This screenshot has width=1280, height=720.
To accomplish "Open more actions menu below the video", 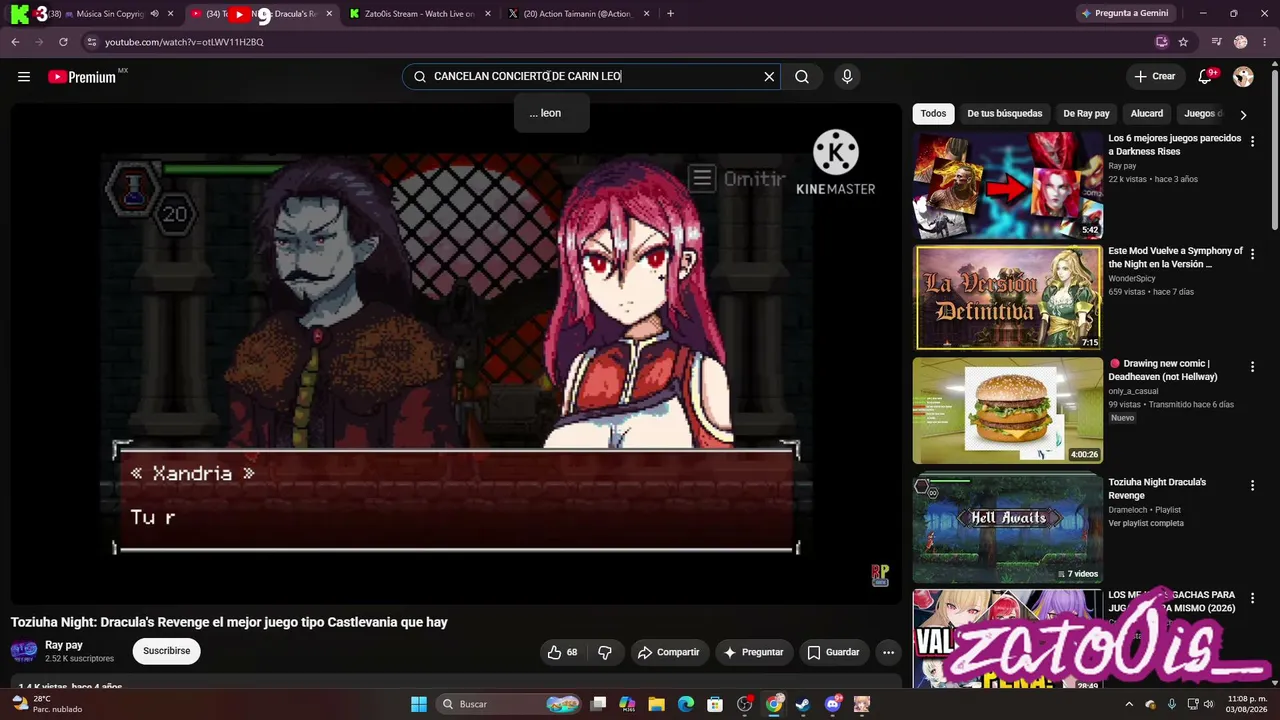I will pos(888,652).
